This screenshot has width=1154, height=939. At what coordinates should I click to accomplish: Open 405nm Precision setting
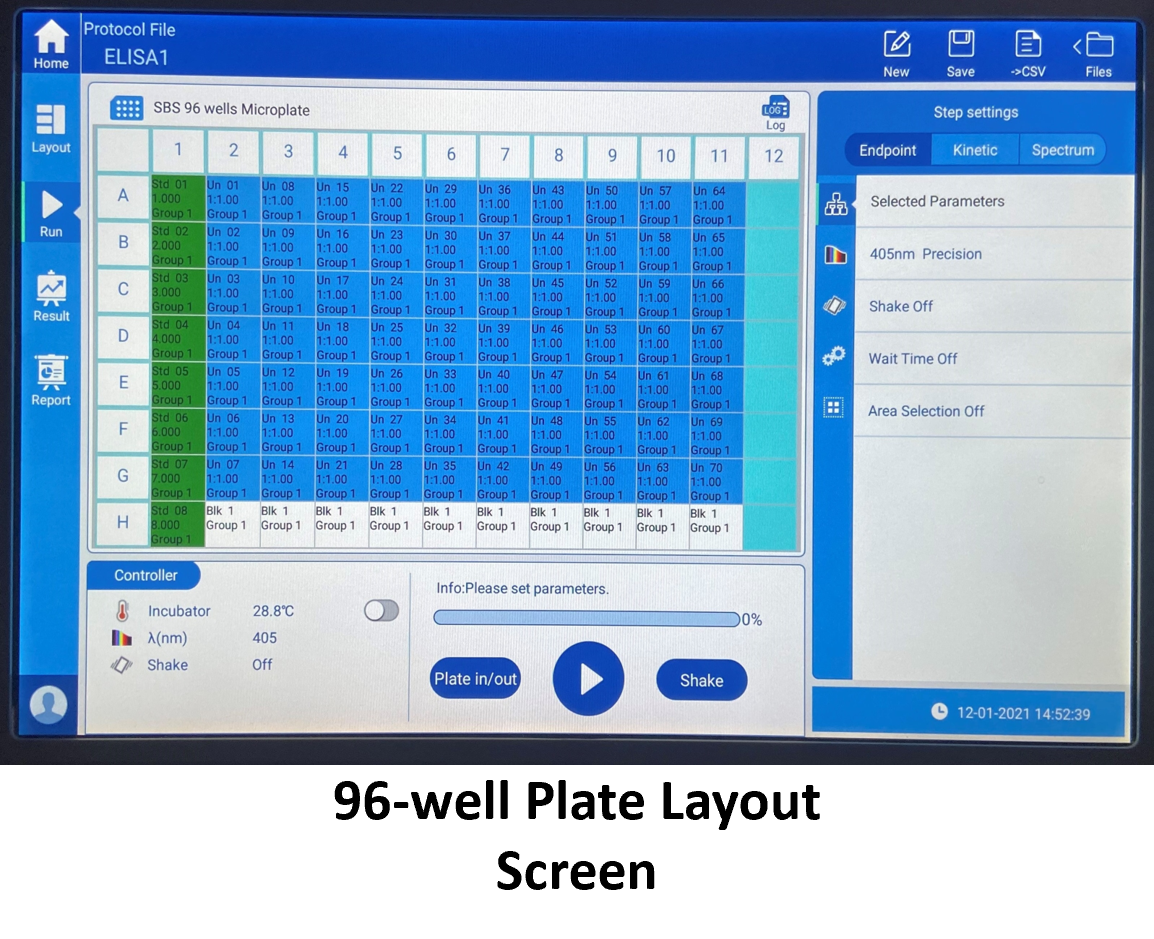pyautogui.click(x=994, y=254)
